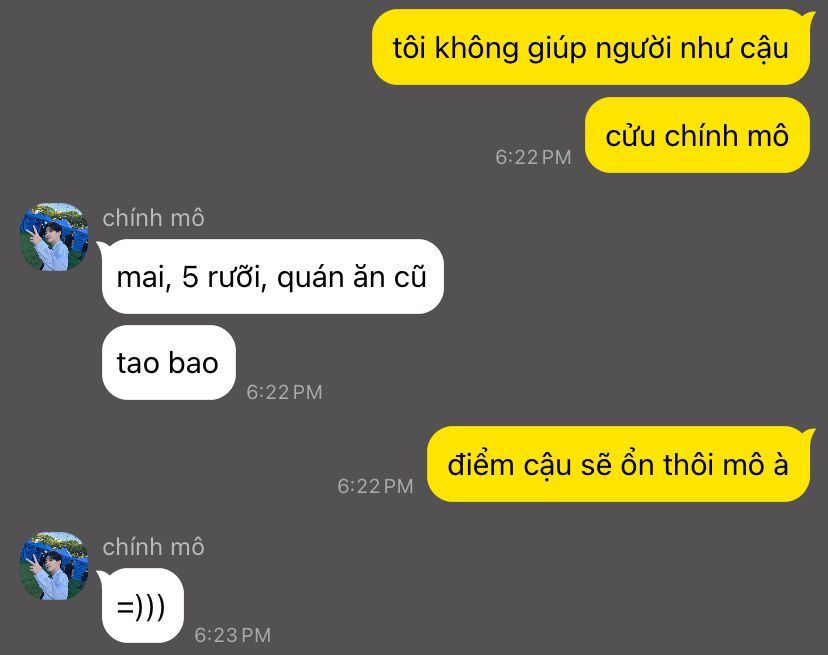
Task: Open the upper chính mô profile avatar
Action: [54, 237]
